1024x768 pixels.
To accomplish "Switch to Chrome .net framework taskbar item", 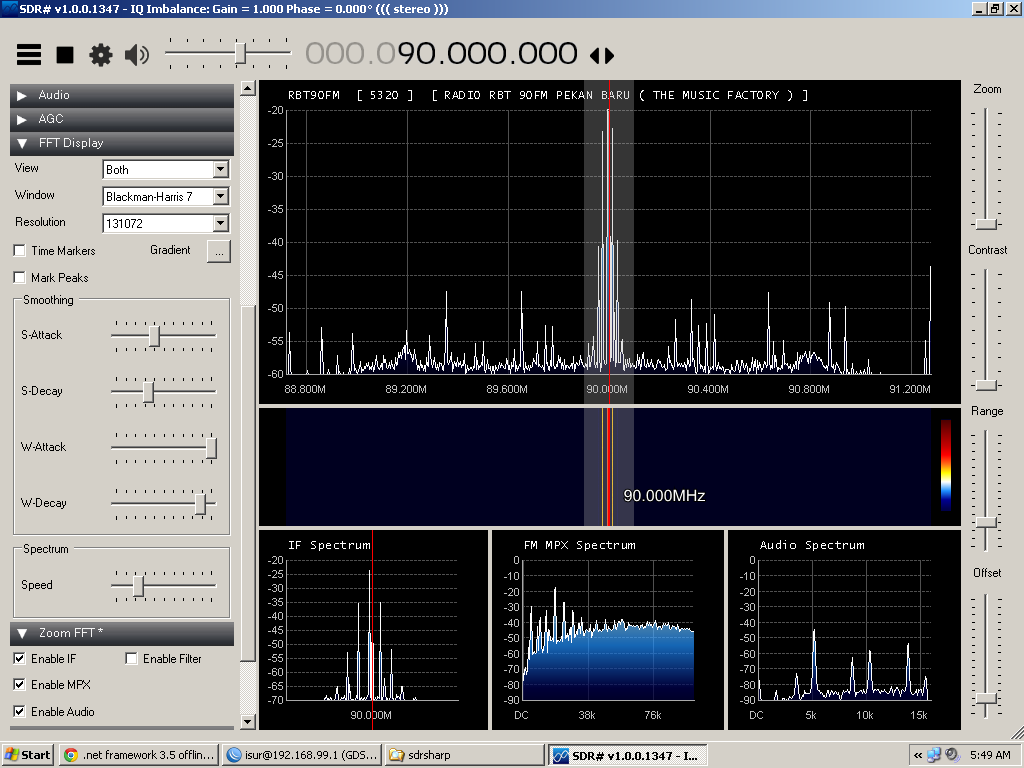I will click(138, 755).
